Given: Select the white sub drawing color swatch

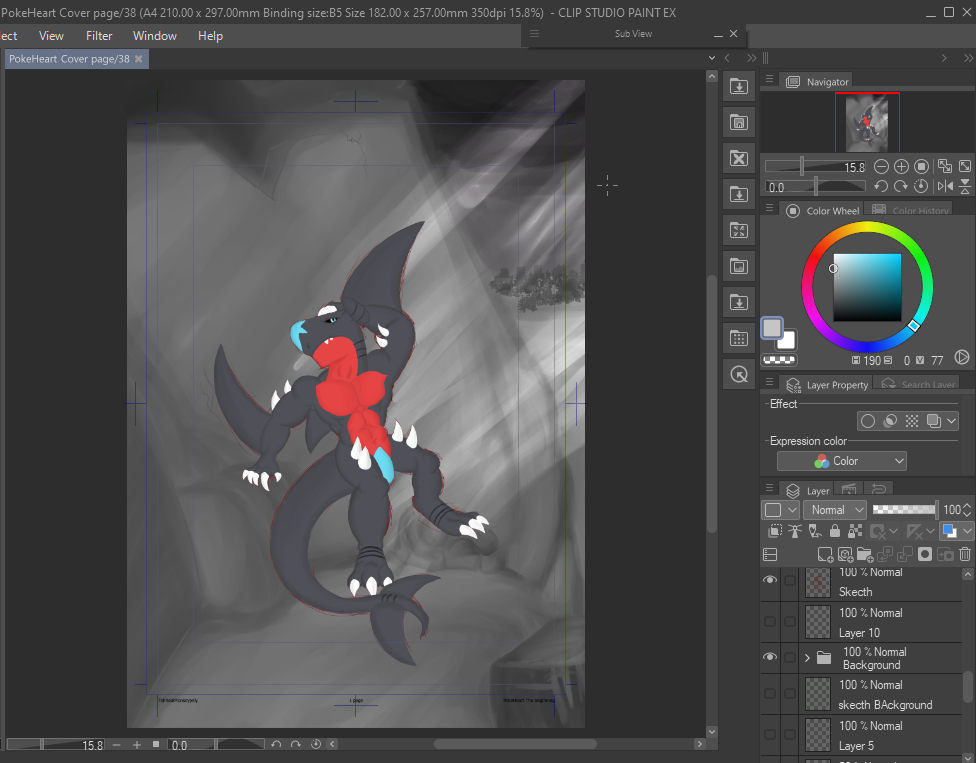Looking at the screenshot, I should [x=787, y=340].
